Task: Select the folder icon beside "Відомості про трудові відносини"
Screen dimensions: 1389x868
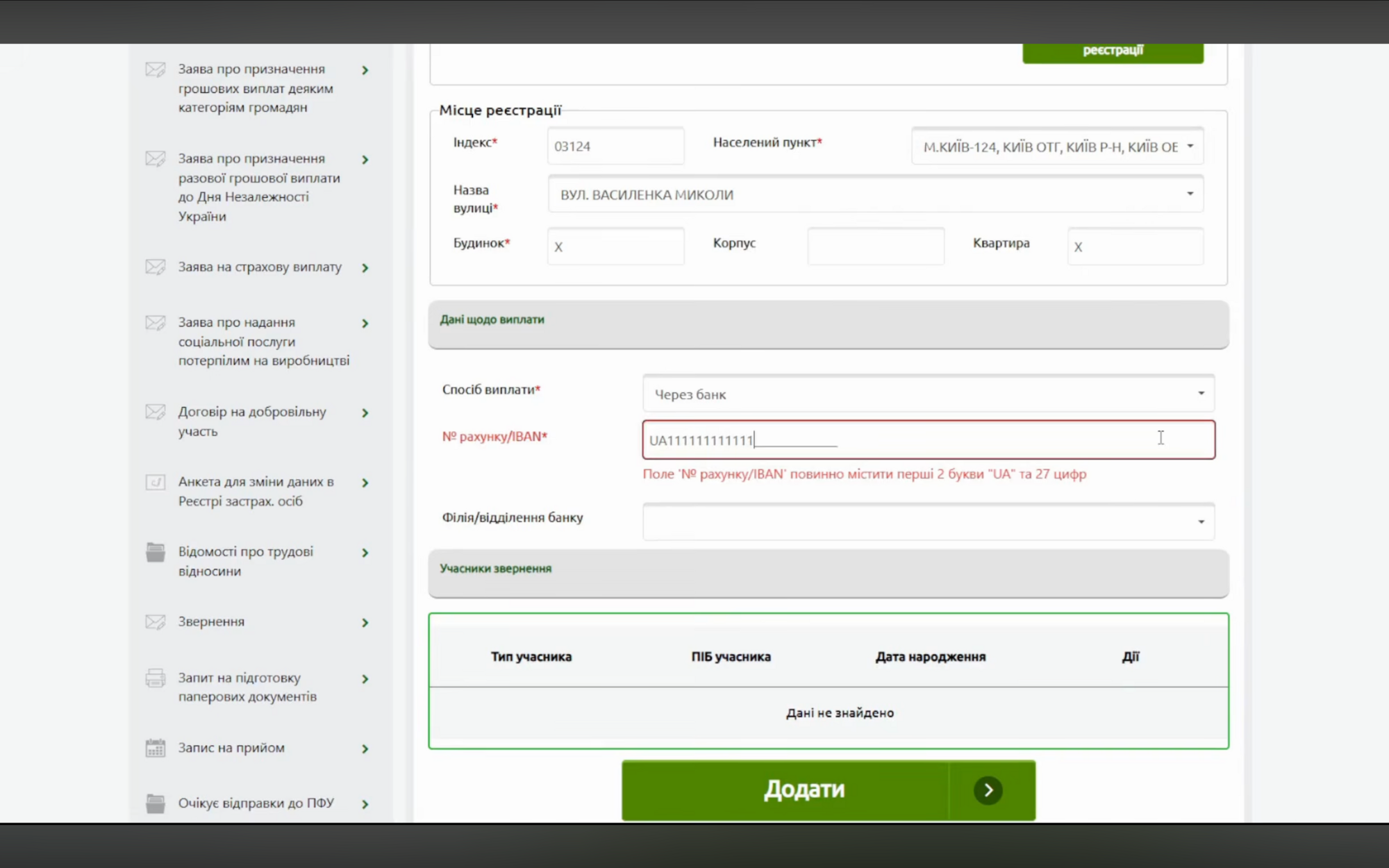Action: 154,553
